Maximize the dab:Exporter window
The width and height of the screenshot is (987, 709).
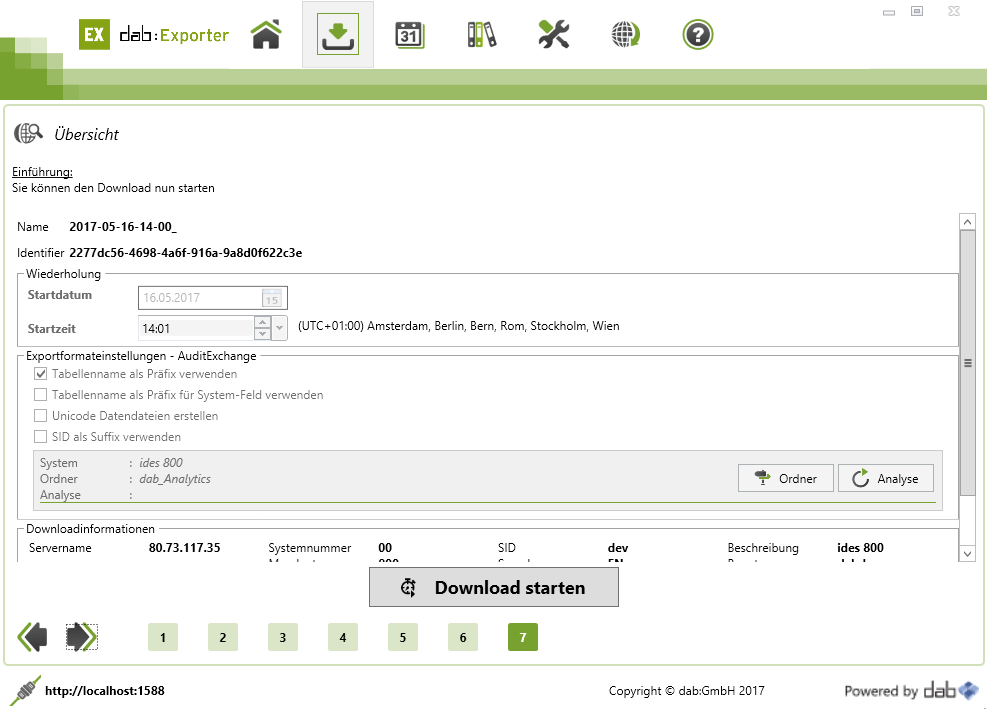coord(917,11)
